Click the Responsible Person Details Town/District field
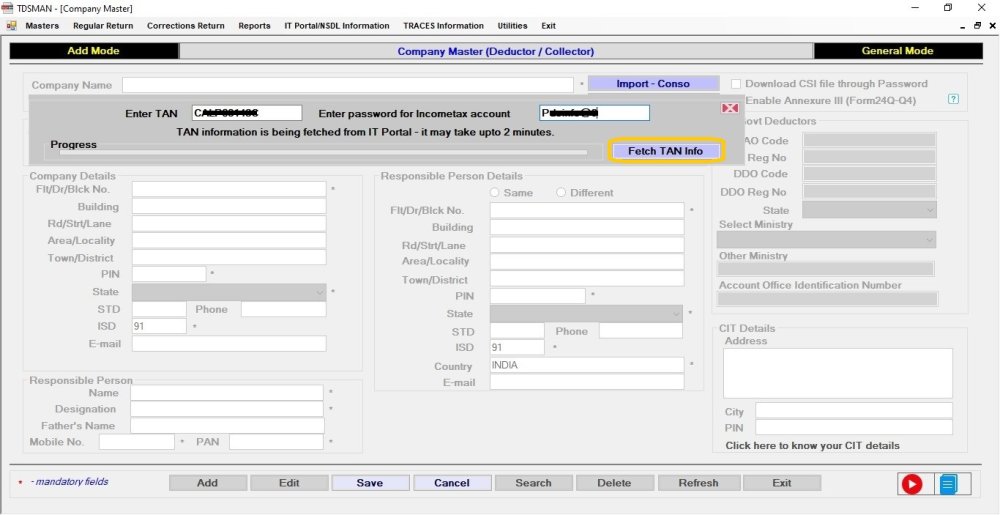The image size is (1000, 515). coord(587,279)
